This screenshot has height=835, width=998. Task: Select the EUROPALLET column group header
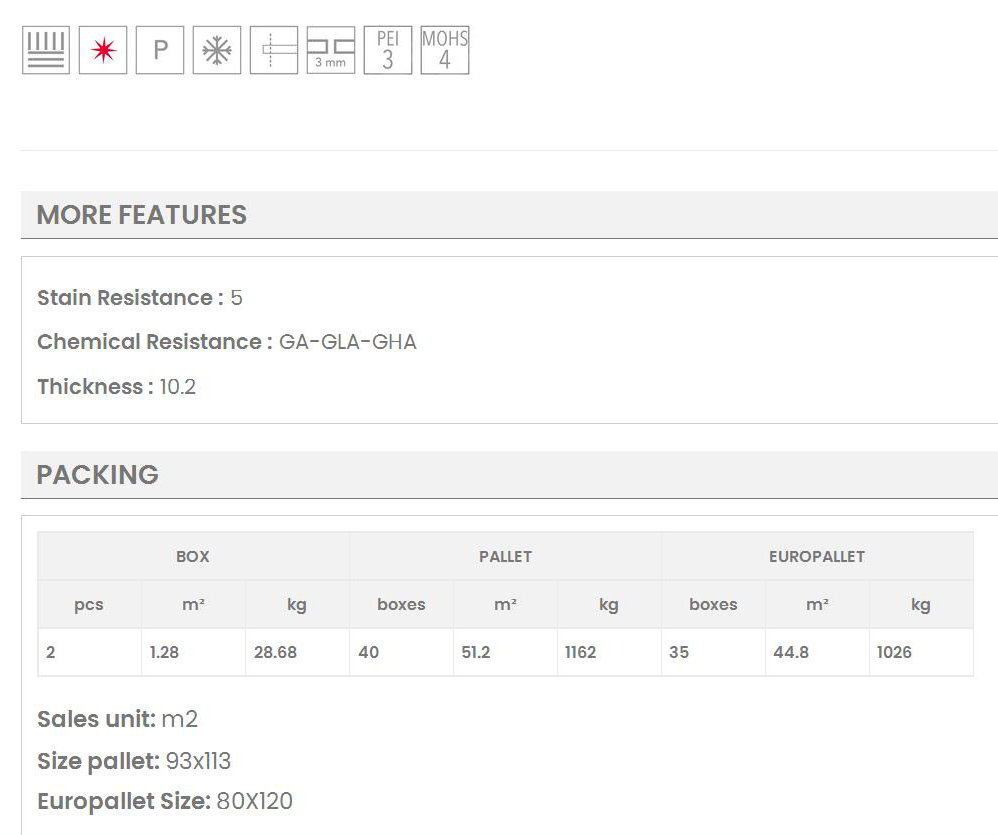pos(816,557)
